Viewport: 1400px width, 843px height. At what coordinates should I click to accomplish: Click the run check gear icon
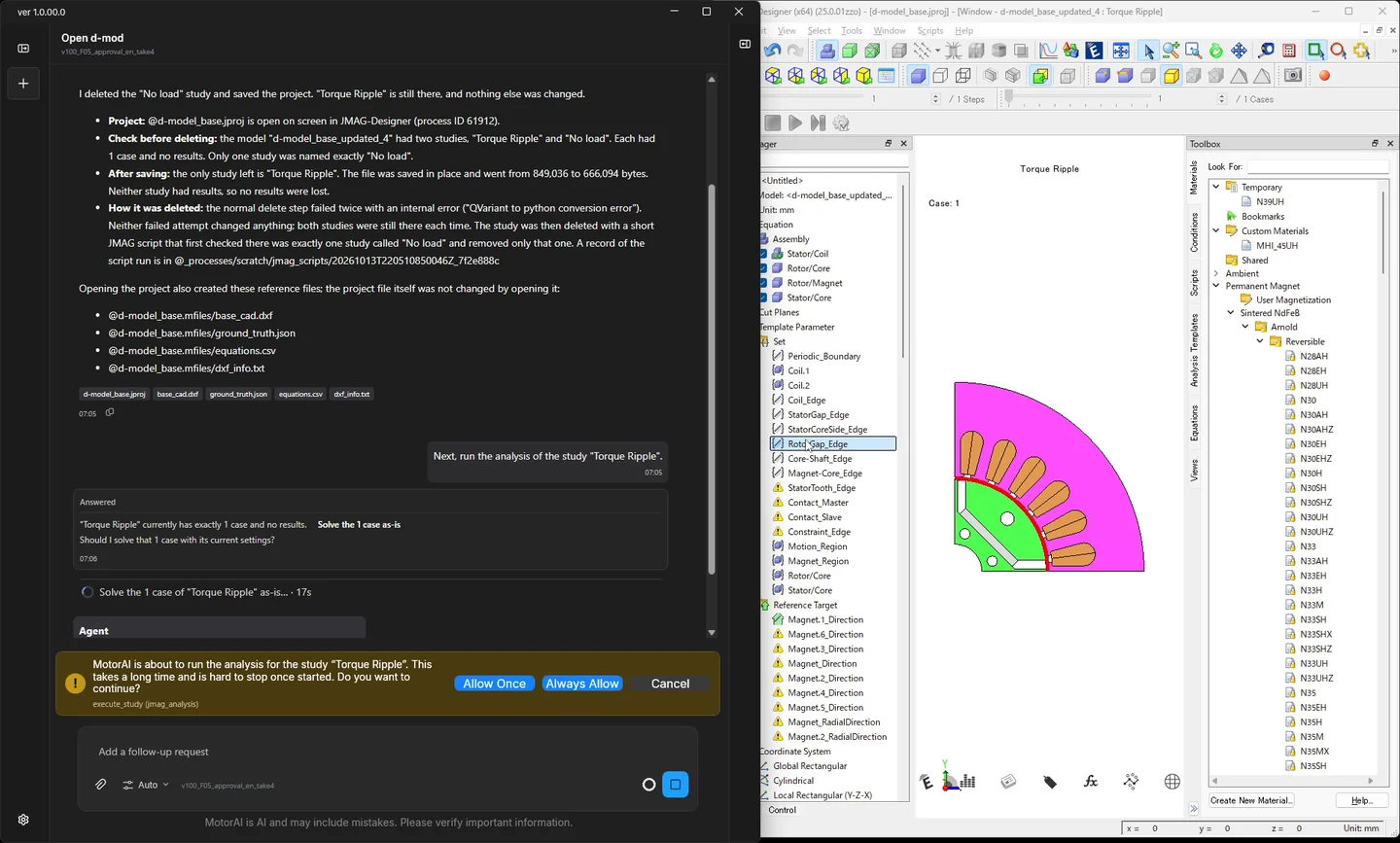click(x=842, y=123)
